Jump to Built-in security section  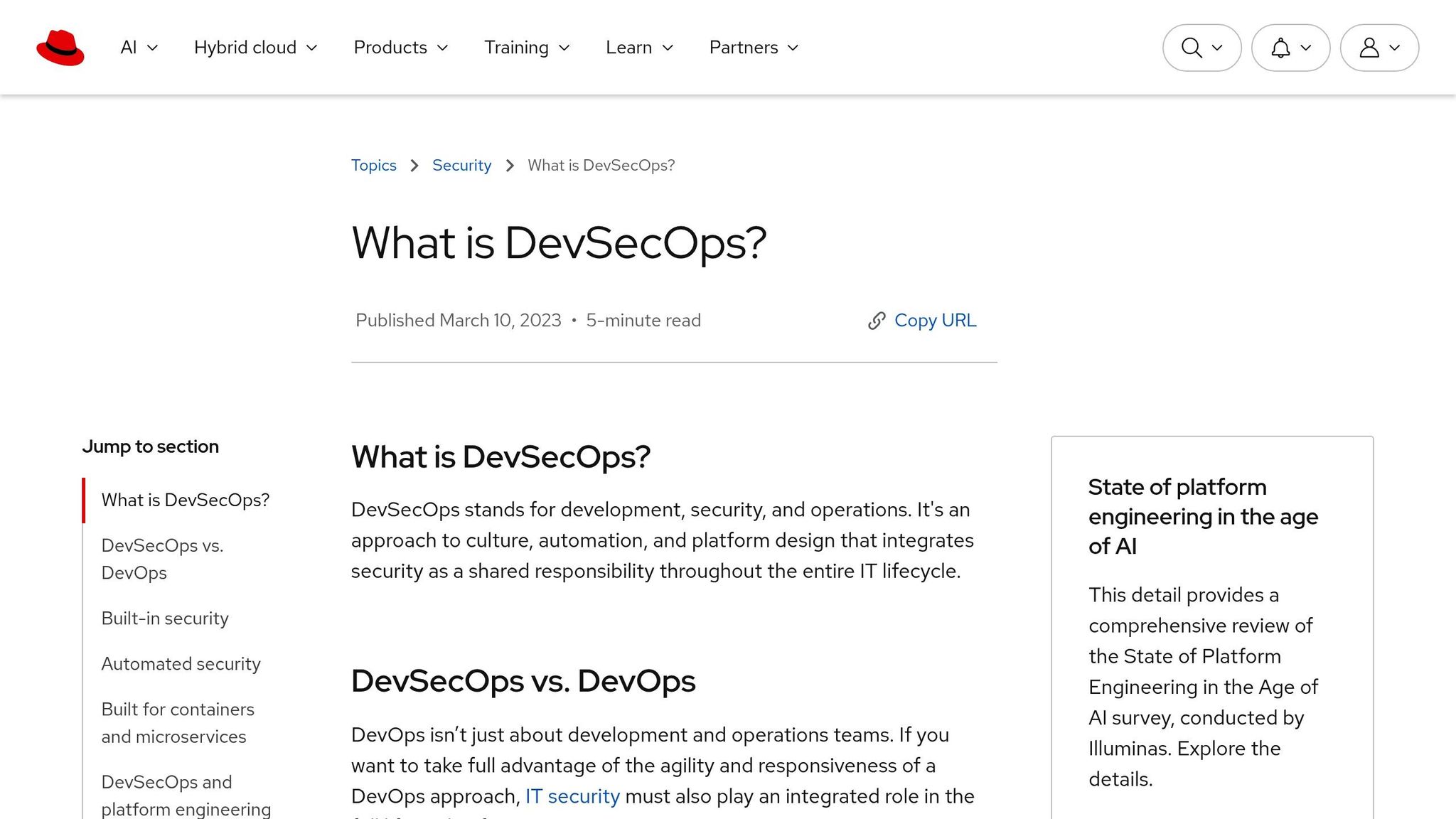pyautogui.click(x=165, y=619)
